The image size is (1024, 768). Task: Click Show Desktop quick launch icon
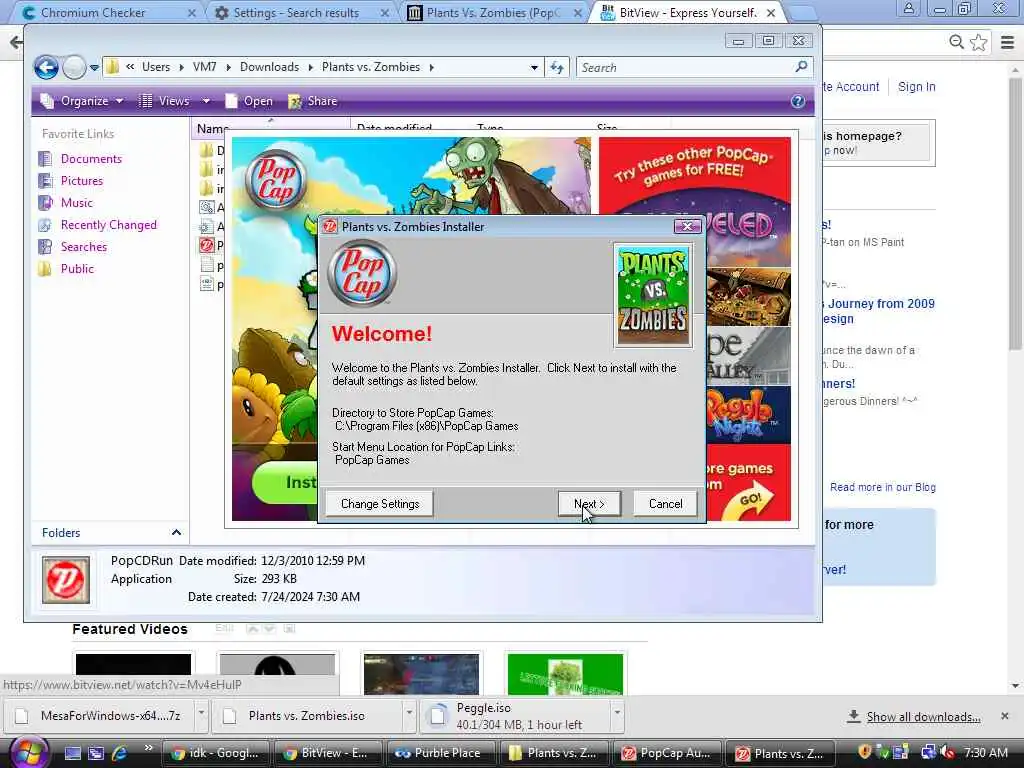tap(72, 753)
